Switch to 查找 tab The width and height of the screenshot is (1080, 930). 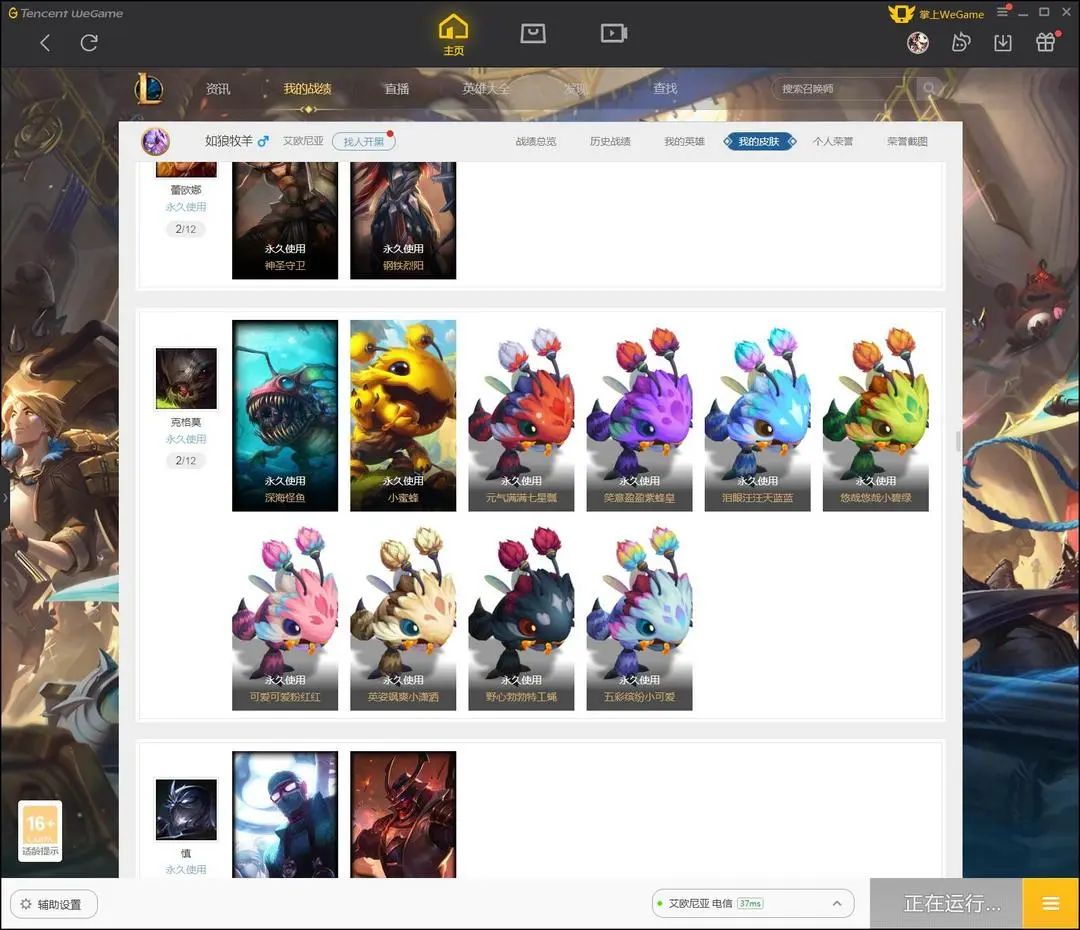coord(665,89)
